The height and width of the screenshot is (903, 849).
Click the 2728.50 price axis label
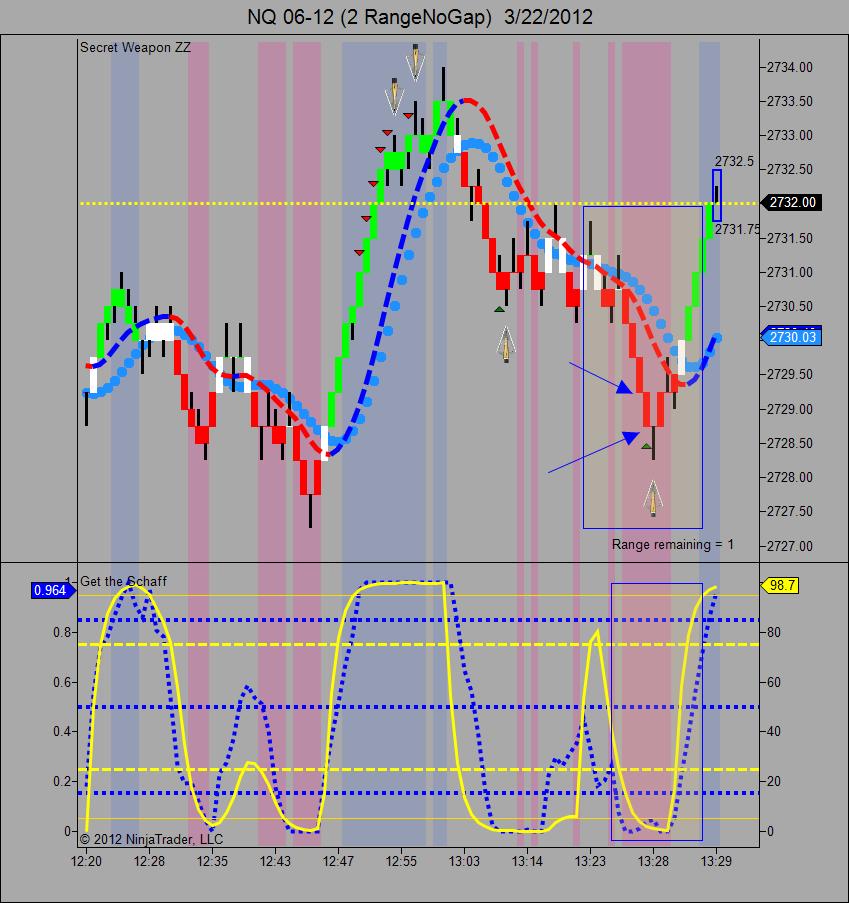point(790,443)
